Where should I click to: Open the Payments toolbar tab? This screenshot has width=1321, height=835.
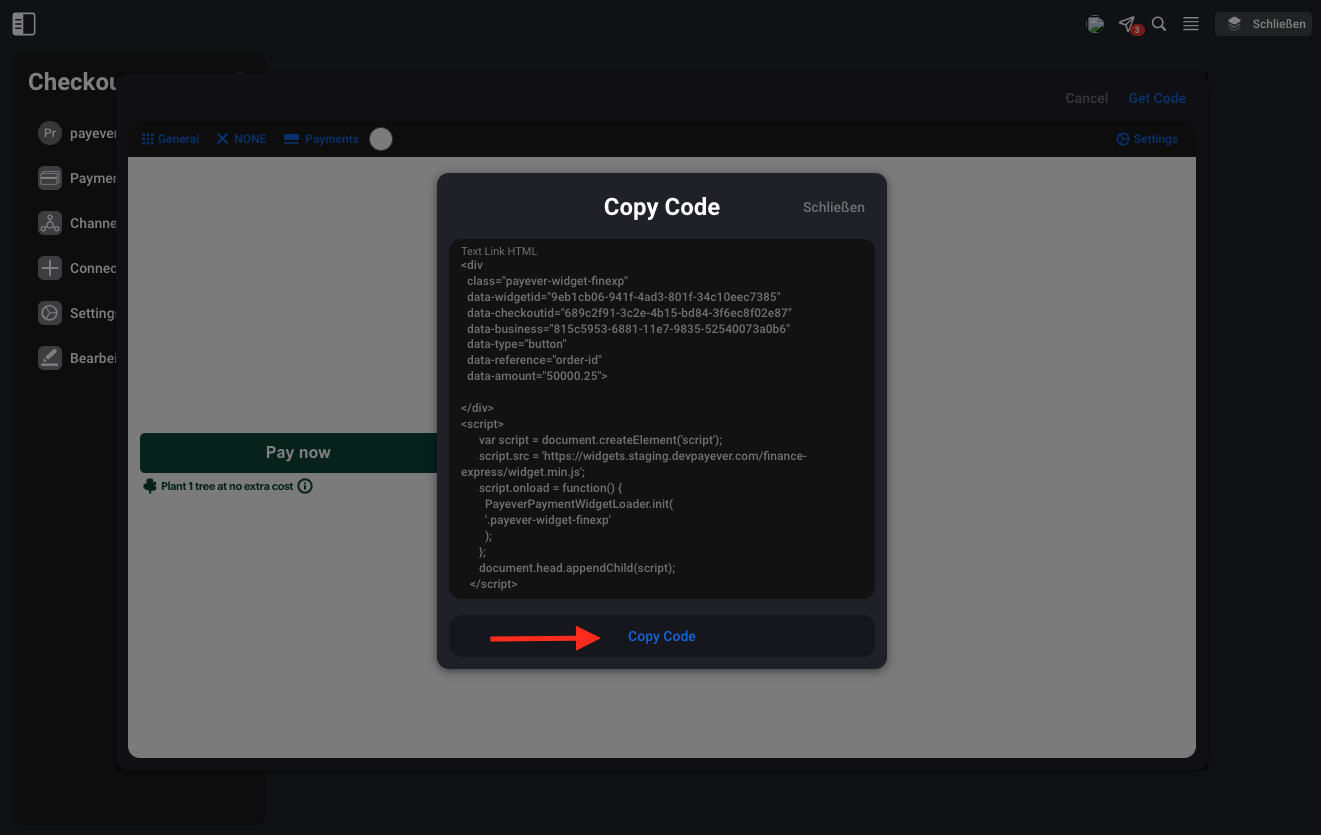coord(321,139)
